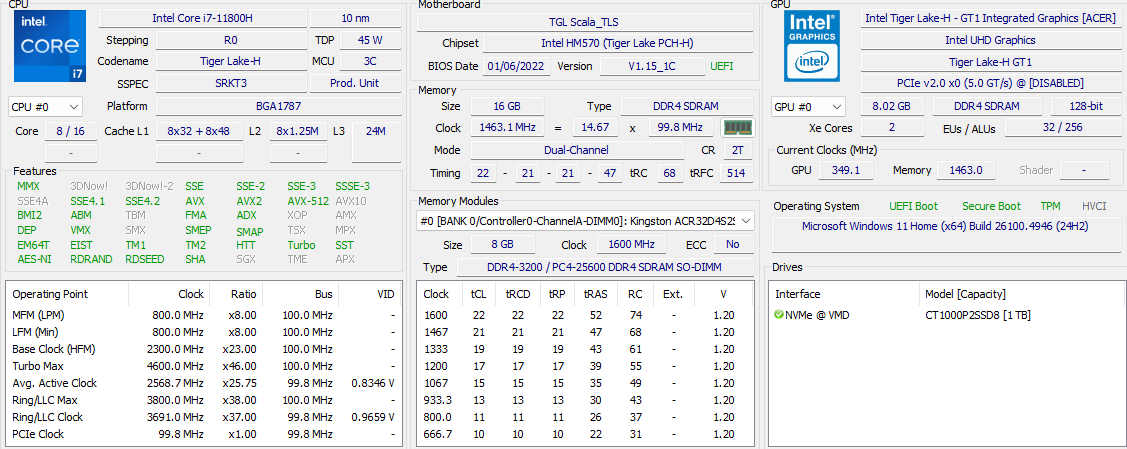Open the GPU #0 selector dropdown
Image resolution: width=1127 pixels, height=449 pixels.
809,106
